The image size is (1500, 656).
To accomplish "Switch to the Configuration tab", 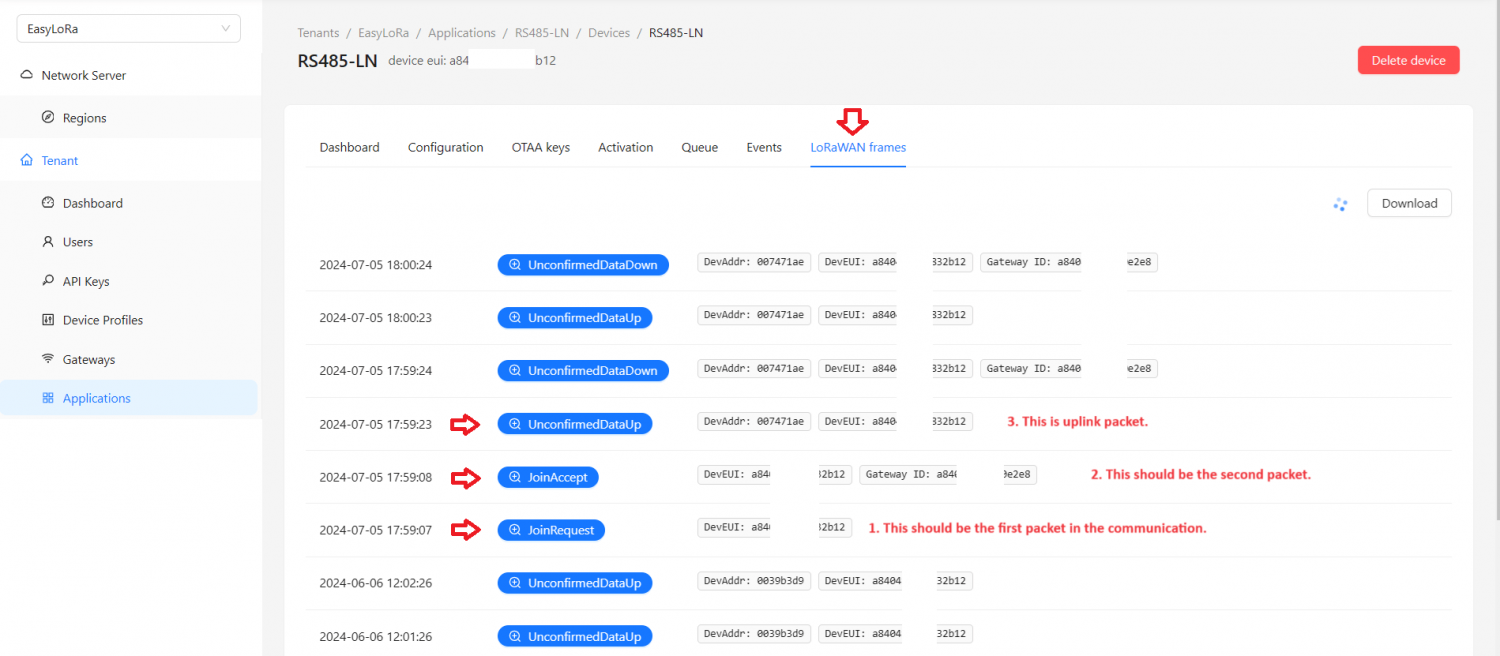I will [x=445, y=147].
